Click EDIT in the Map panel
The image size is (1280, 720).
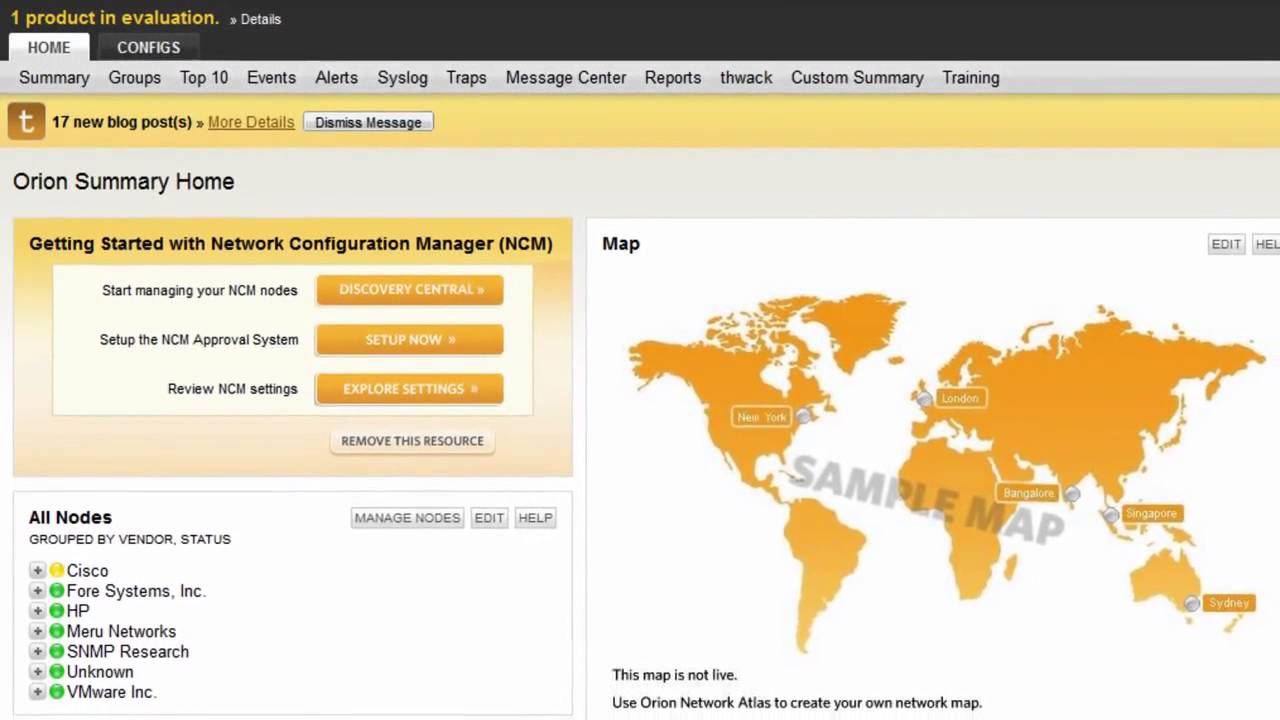(1226, 244)
